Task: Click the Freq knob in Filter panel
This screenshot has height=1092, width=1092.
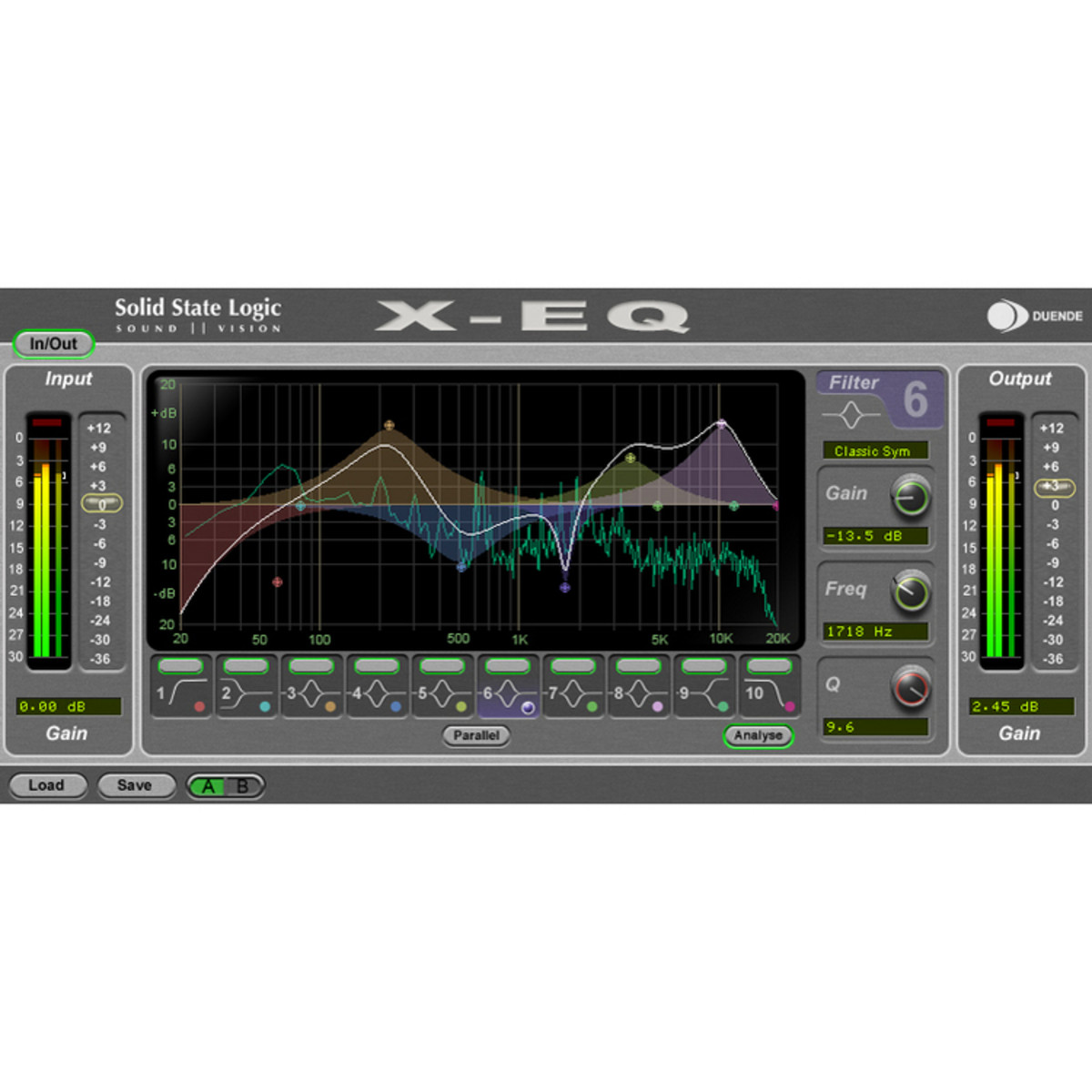Action: (x=910, y=592)
